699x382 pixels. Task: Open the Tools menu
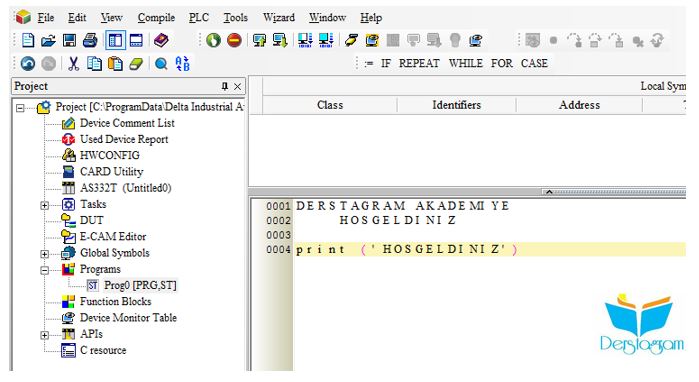point(235,18)
